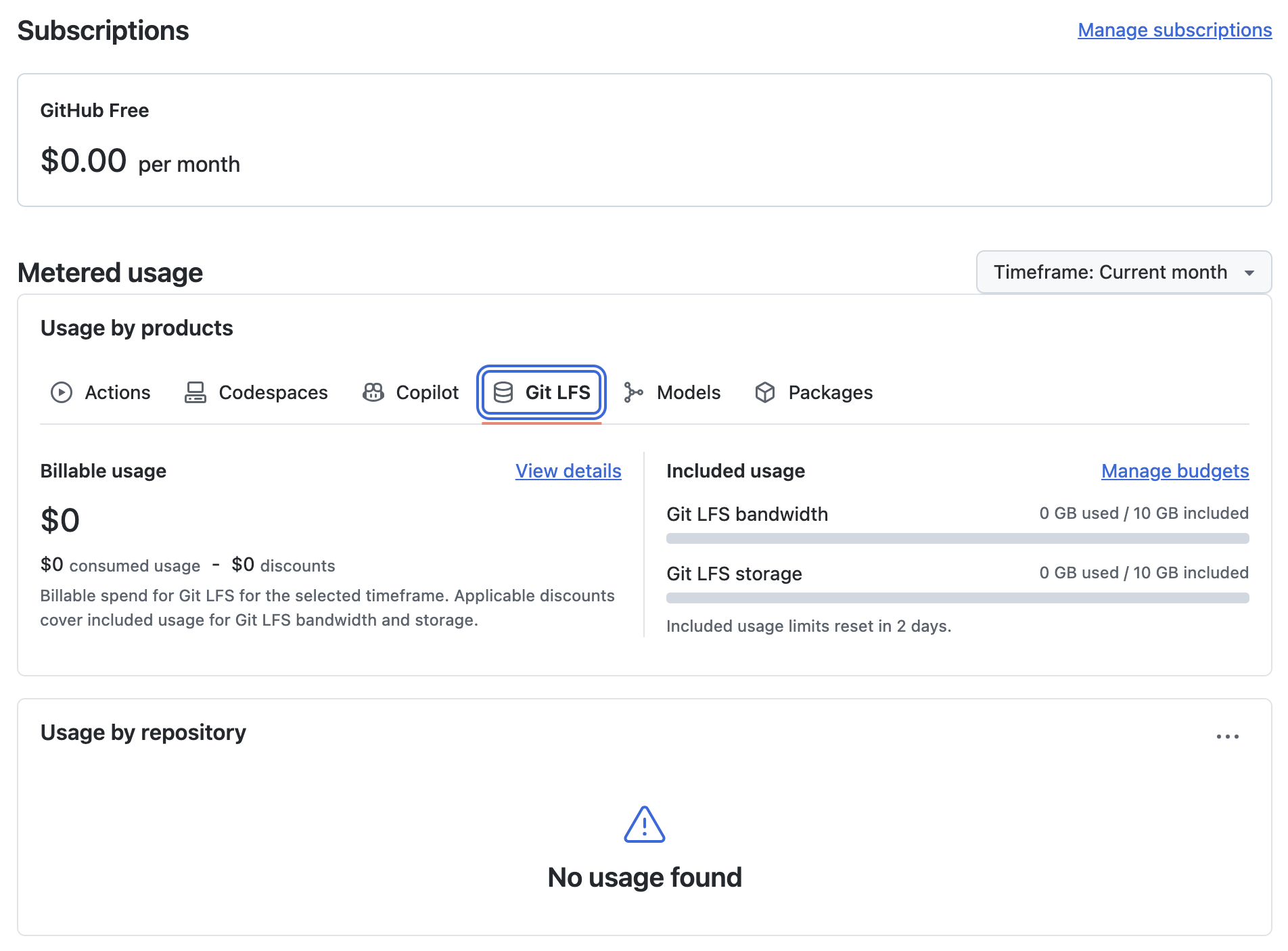Click the Included usage heading
Screen dimensions: 1288x951
click(x=735, y=471)
